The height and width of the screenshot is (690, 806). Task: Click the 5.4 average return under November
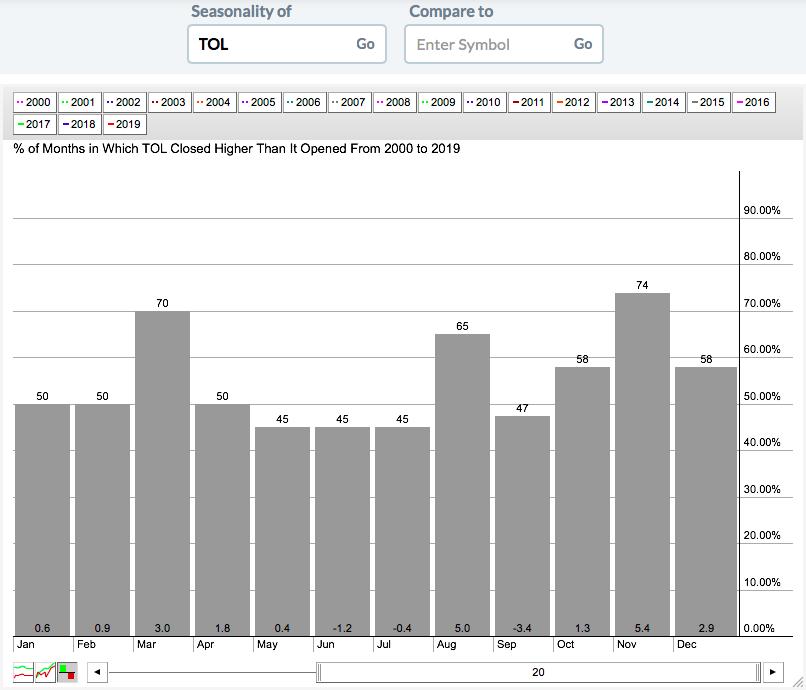(x=643, y=628)
